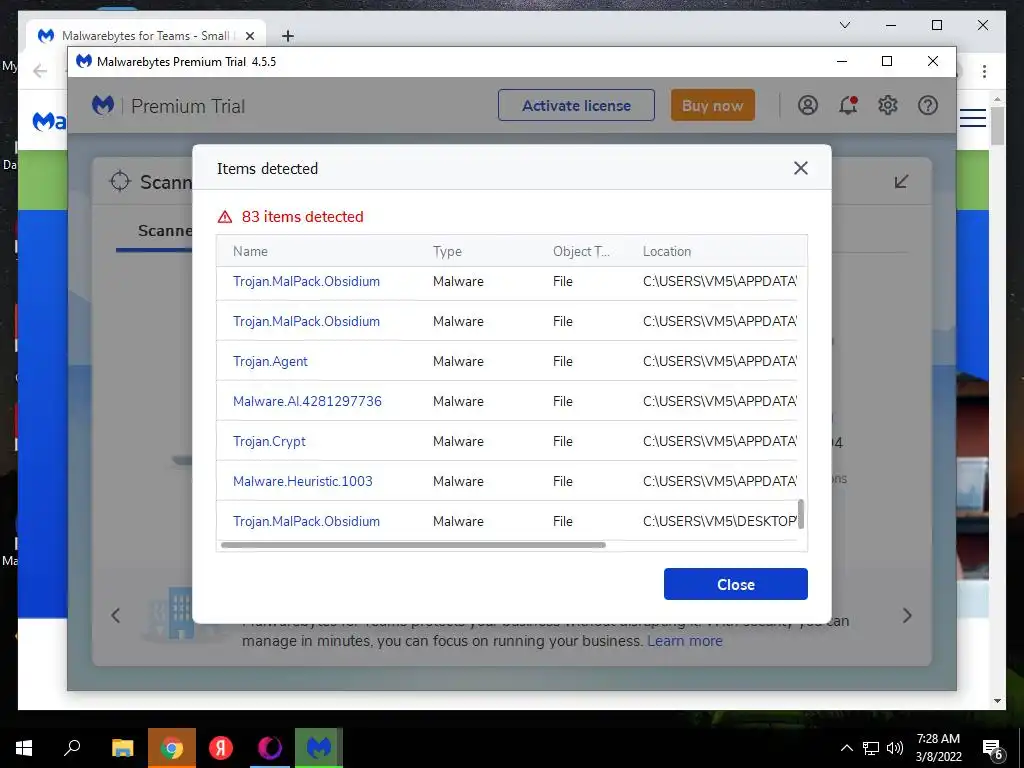This screenshot has height=768, width=1024.
Task: Open the browser tab search chevron
Action: click(844, 25)
